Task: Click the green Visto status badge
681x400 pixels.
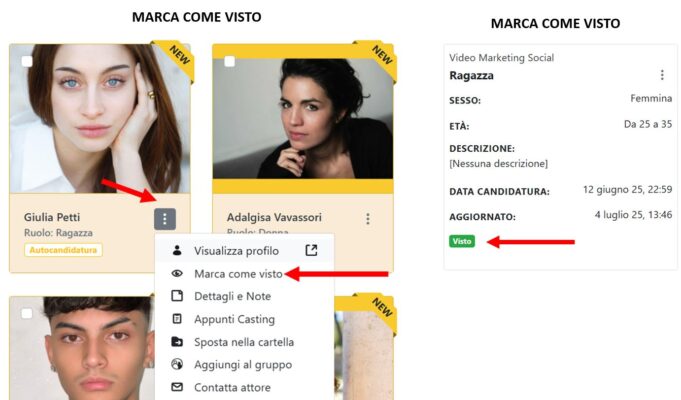Action: pyautogui.click(x=462, y=241)
